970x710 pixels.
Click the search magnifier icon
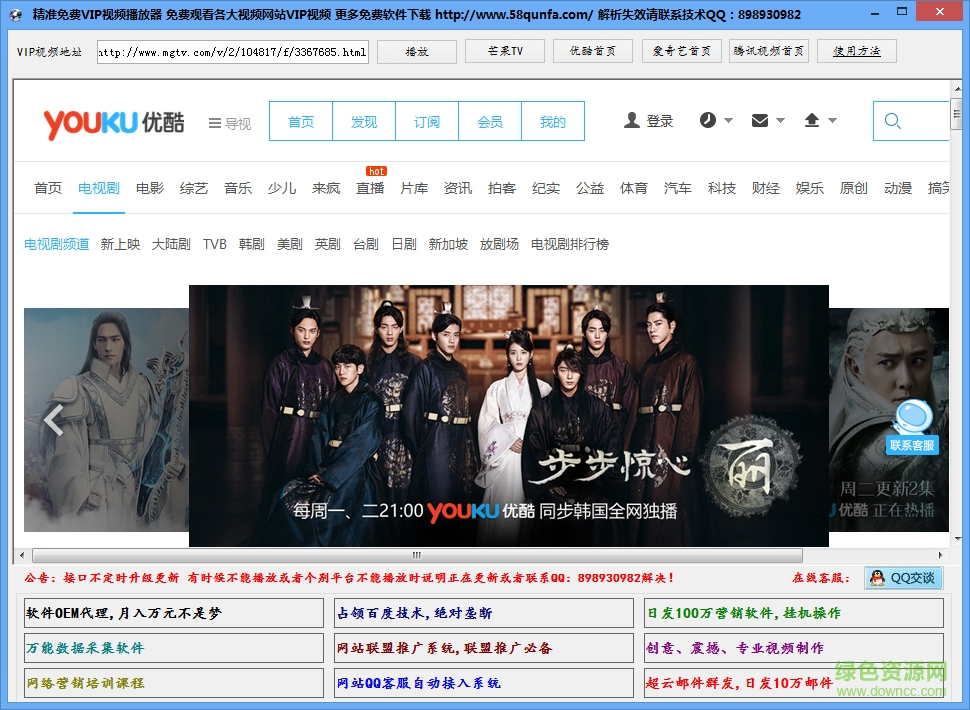tap(891, 120)
